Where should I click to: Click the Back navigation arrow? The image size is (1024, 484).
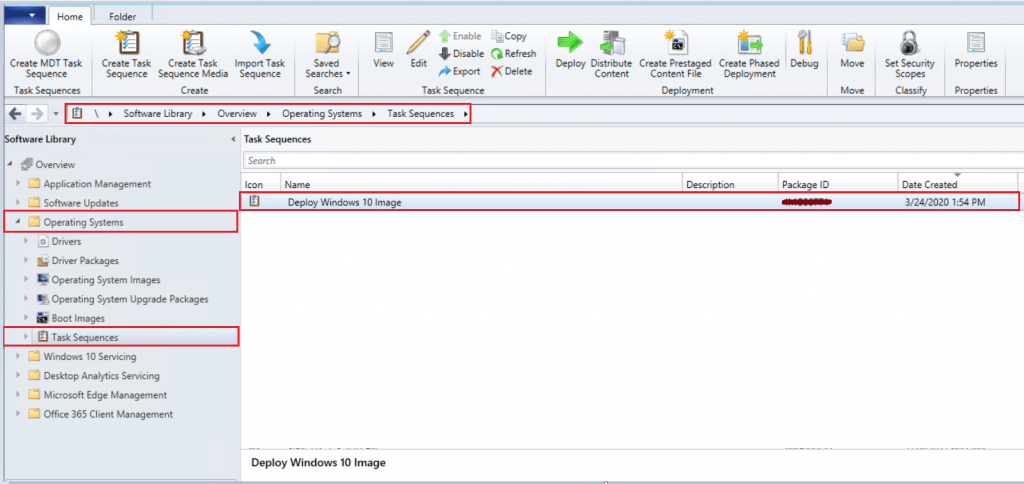14,114
